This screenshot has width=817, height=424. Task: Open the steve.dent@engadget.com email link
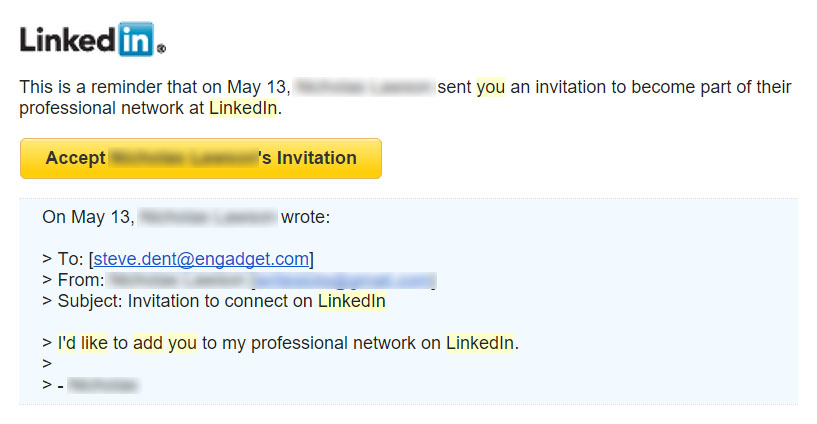click(x=201, y=259)
